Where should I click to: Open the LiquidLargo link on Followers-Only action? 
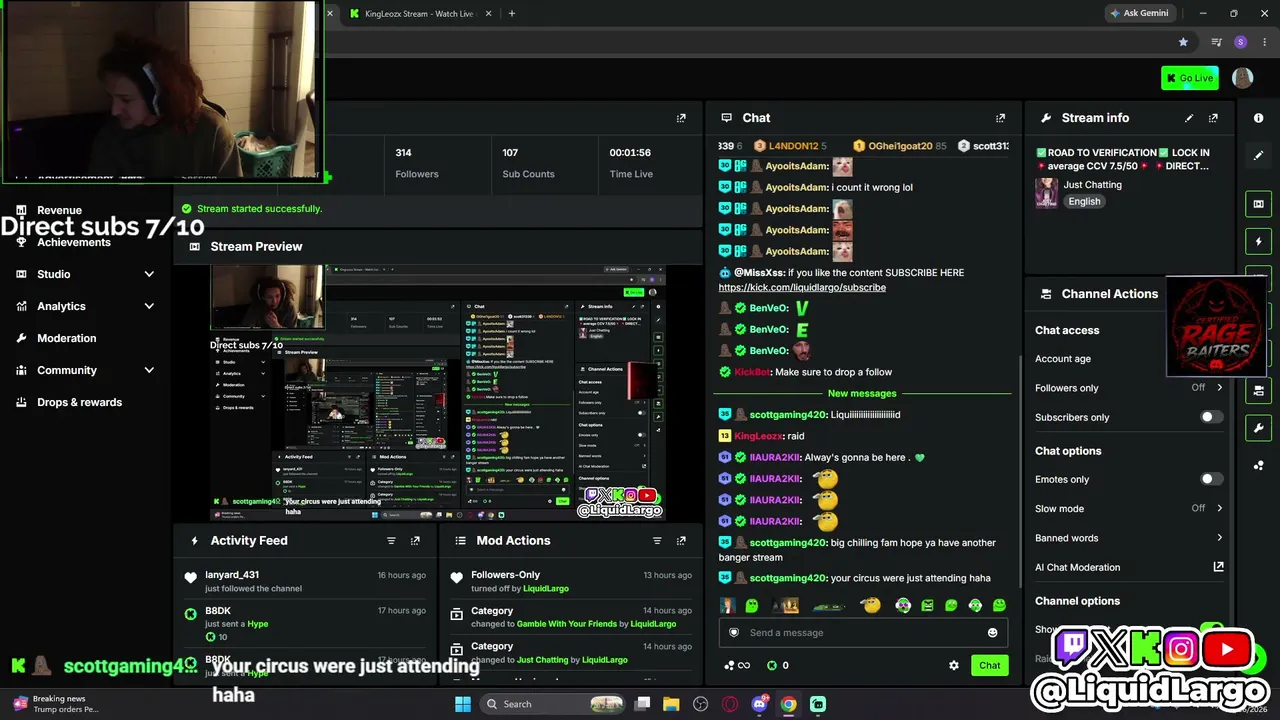[x=545, y=588]
